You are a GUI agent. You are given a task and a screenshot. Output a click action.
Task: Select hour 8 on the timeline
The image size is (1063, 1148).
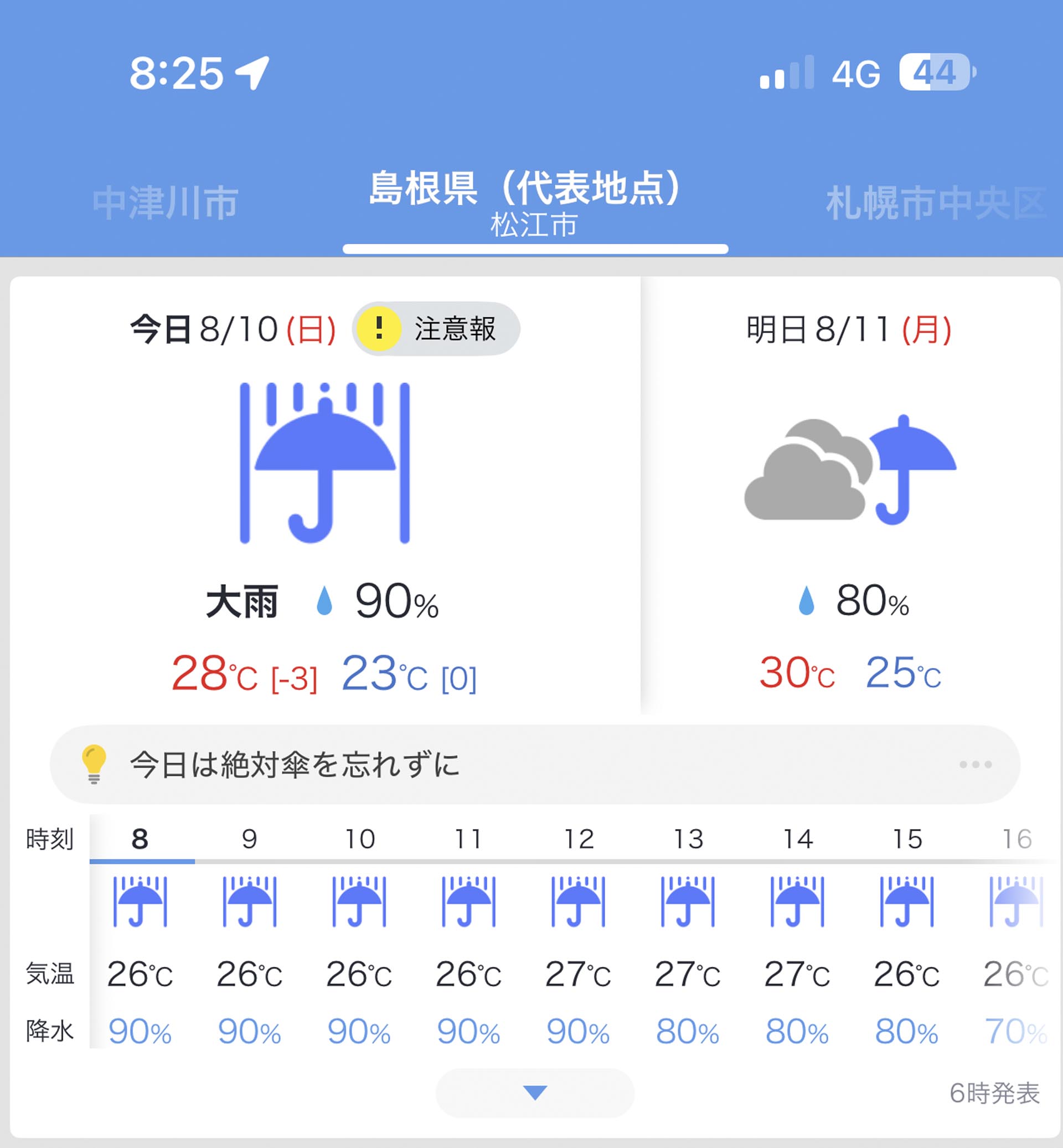tap(140, 839)
